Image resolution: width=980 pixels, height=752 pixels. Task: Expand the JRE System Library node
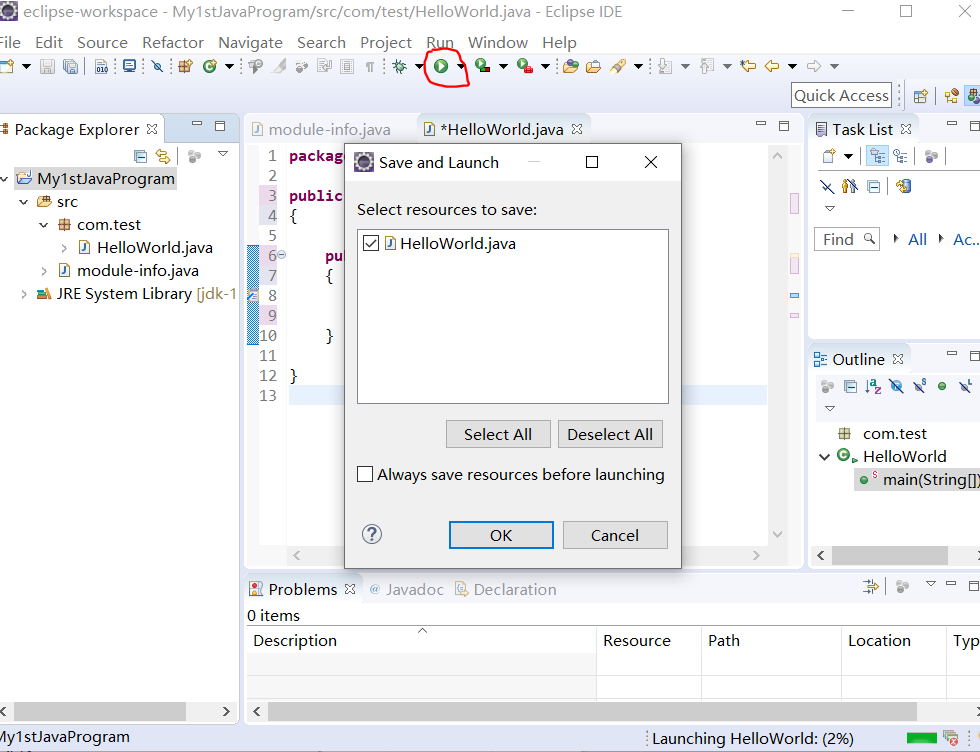24,294
